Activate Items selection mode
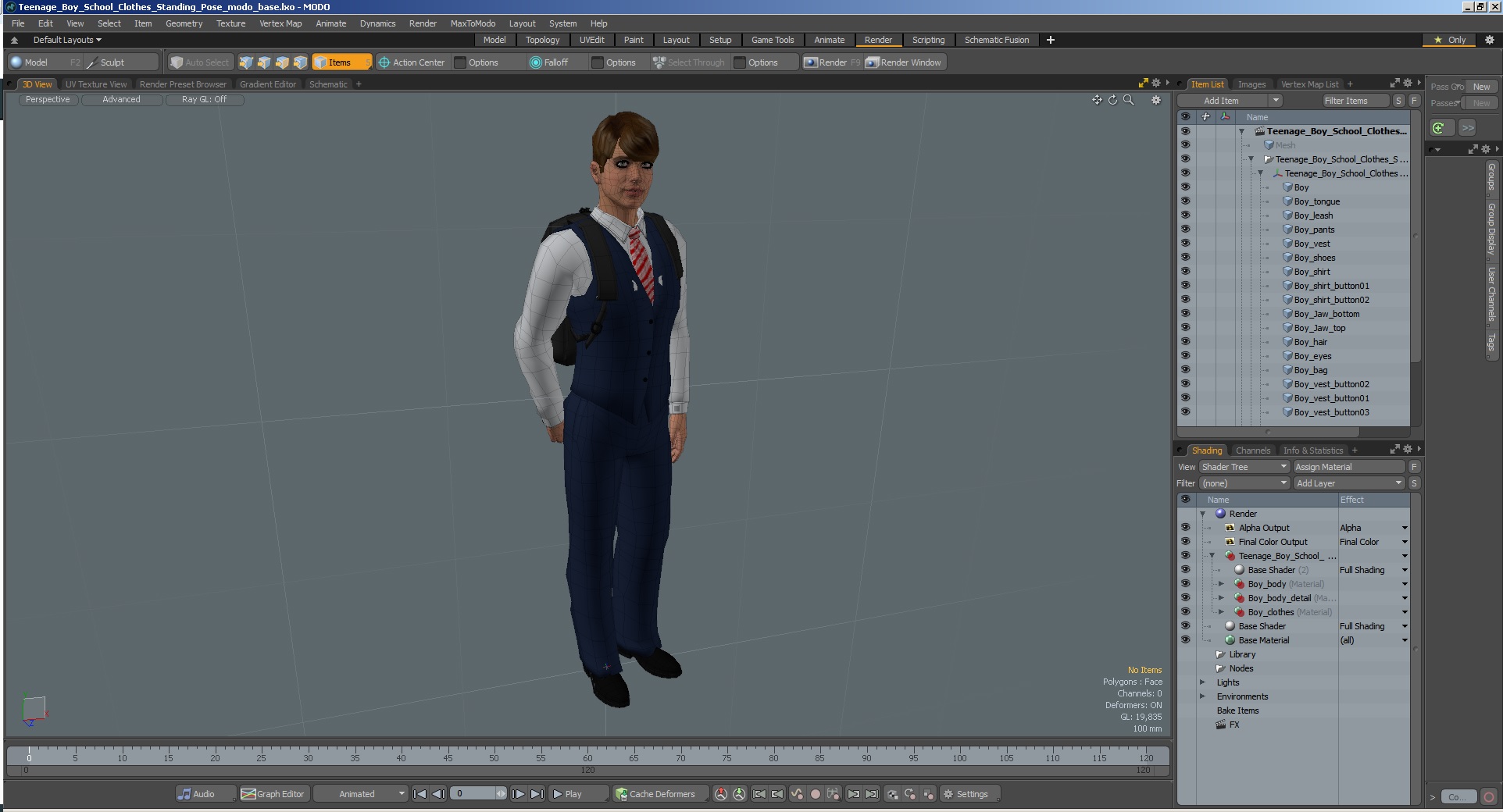The image size is (1503, 812). pyautogui.click(x=341, y=62)
